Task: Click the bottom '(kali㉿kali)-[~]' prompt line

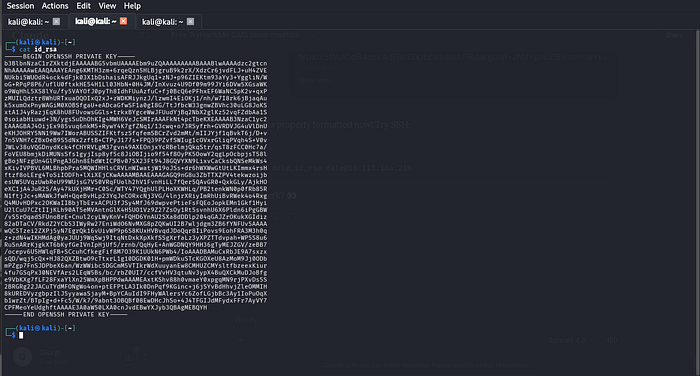Action: [41, 328]
